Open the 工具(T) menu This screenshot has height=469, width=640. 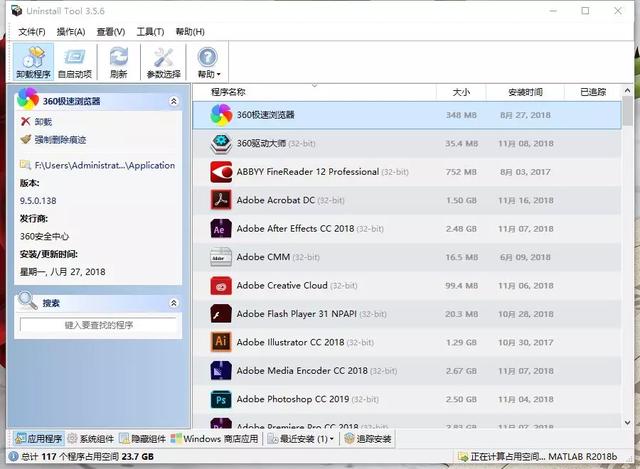(150, 32)
